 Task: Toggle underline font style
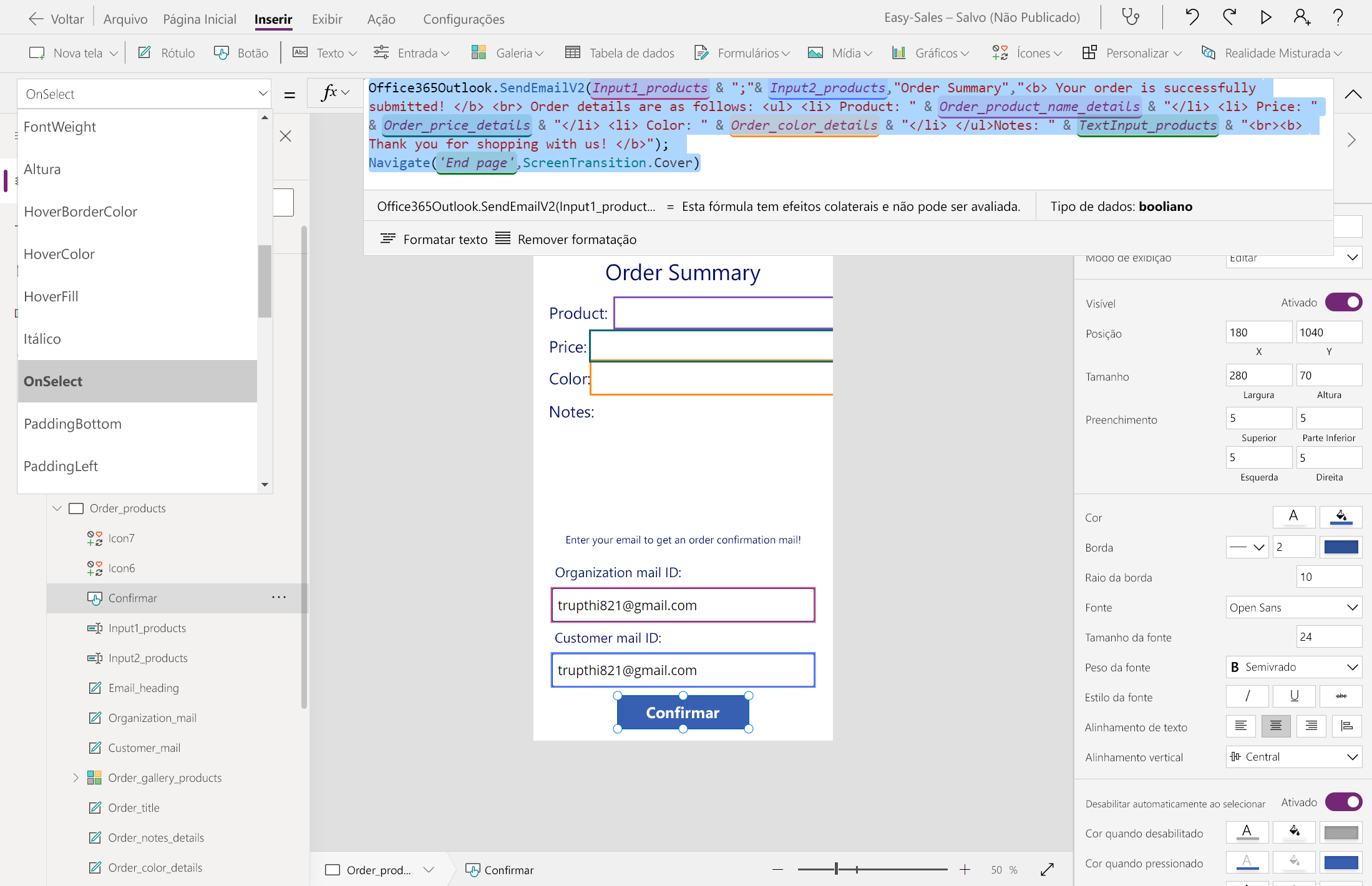point(1294,696)
